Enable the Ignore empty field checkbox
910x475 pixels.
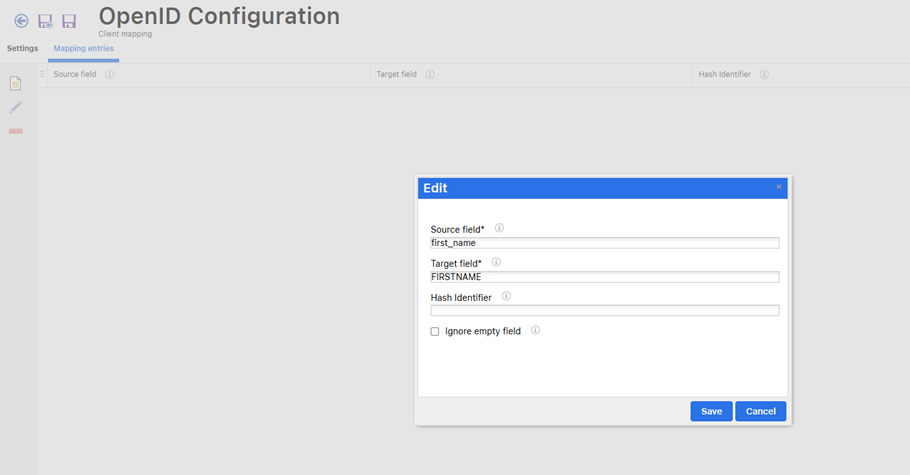pyautogui.click(x=435, y=331)
